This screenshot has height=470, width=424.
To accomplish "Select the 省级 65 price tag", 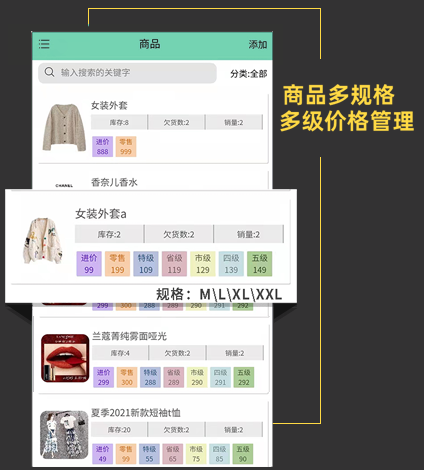I will (x=173, y=454).
